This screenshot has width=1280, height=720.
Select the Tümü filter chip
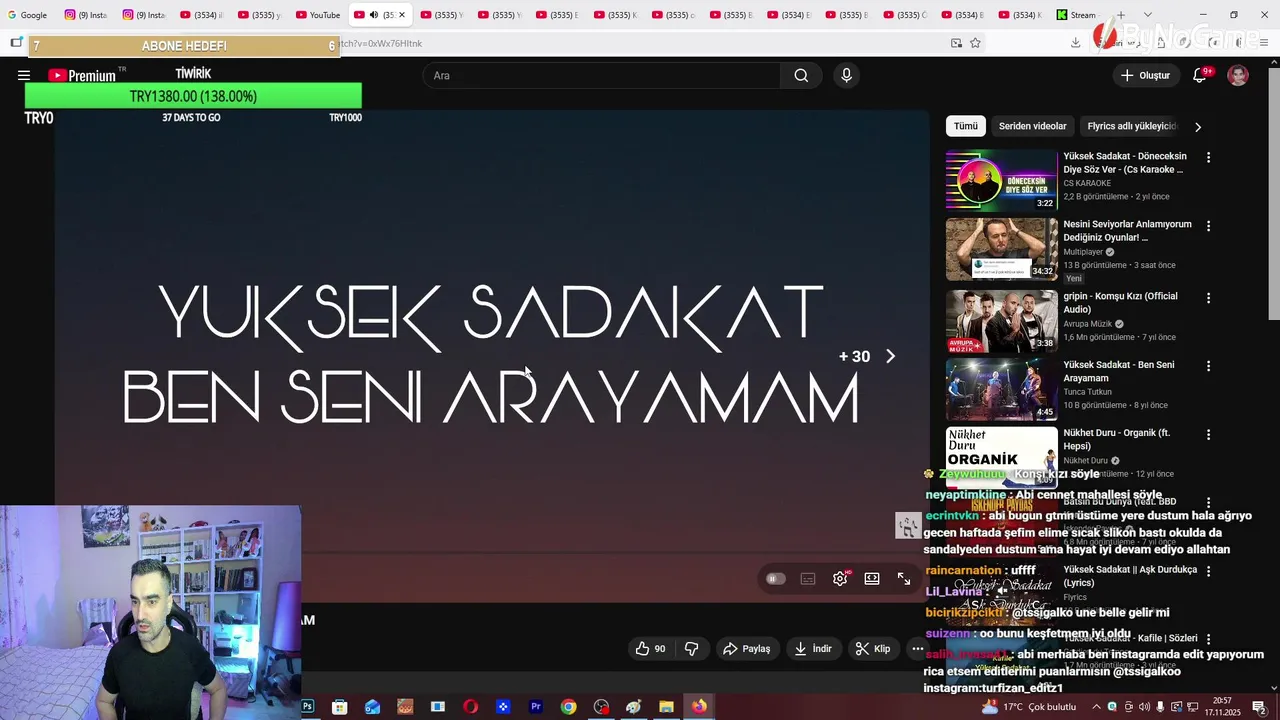(x=965, y=126)
